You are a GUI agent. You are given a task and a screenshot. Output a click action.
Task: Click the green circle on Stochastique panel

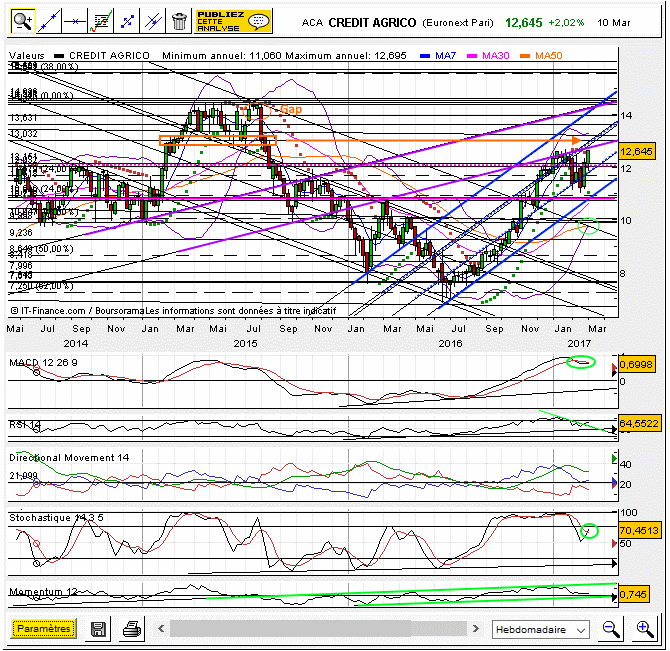tap(590, 531)
